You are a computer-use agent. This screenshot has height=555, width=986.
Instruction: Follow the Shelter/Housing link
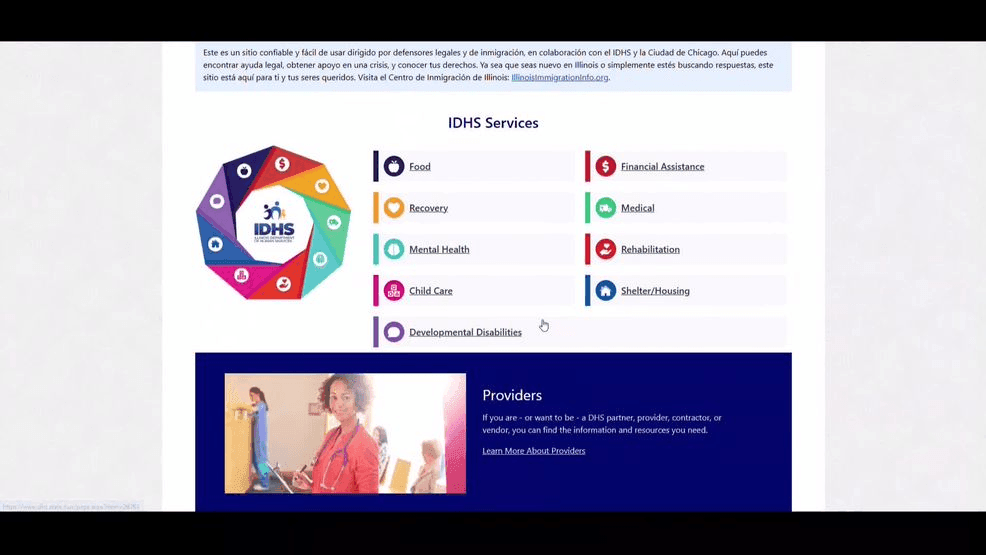click(x=655, y=291)
